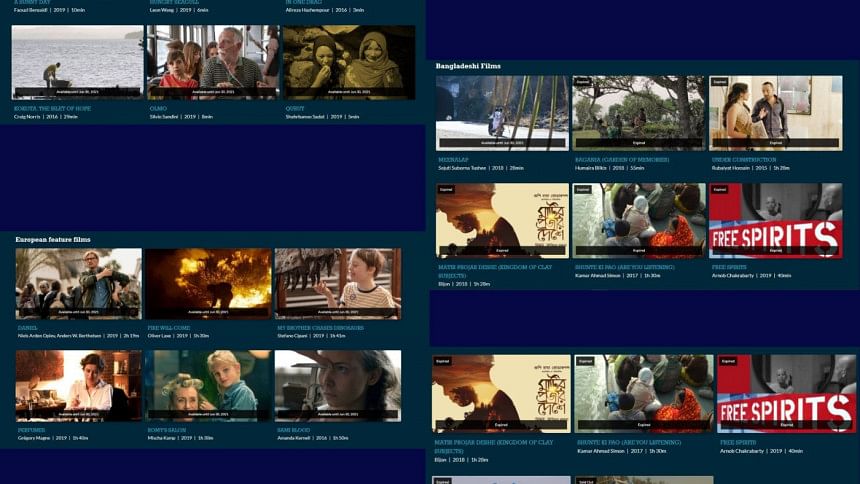
Task: Open My Brother Chases Dinosaurs thumbnail
Action: coord(338,284)
